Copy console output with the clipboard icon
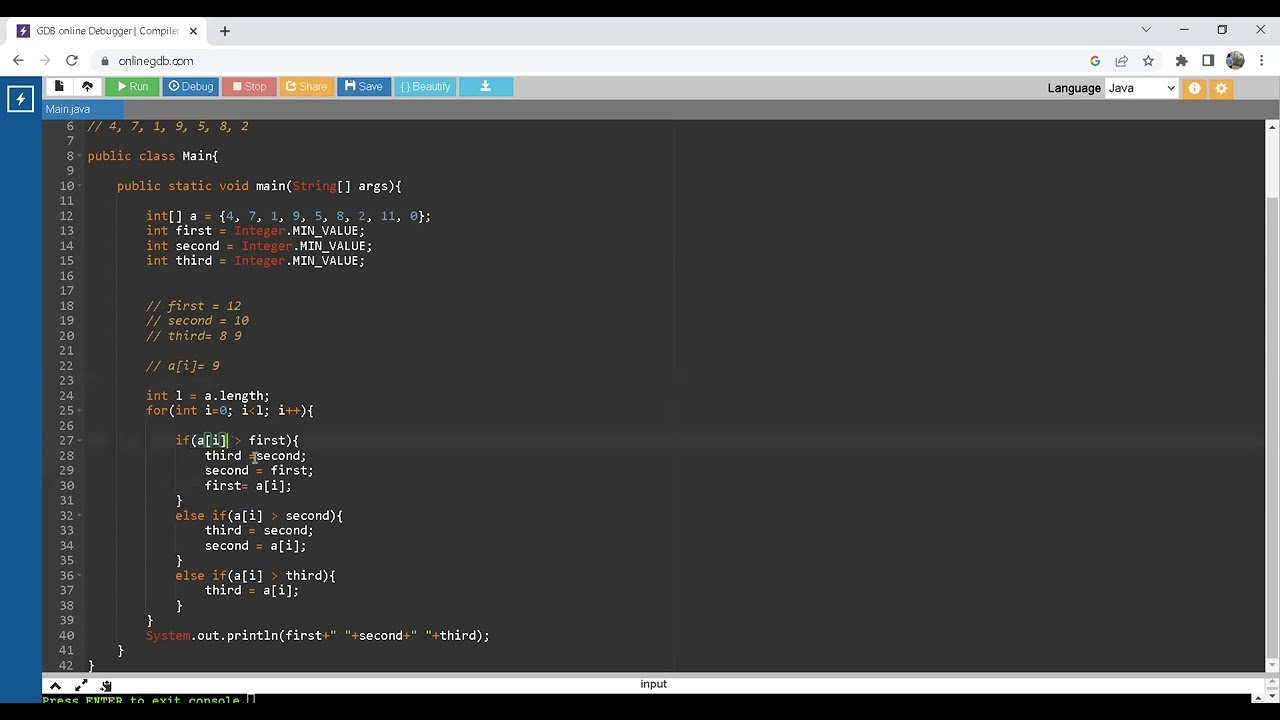Viewport: 1280px width, 720px height. tap(105, 686)
